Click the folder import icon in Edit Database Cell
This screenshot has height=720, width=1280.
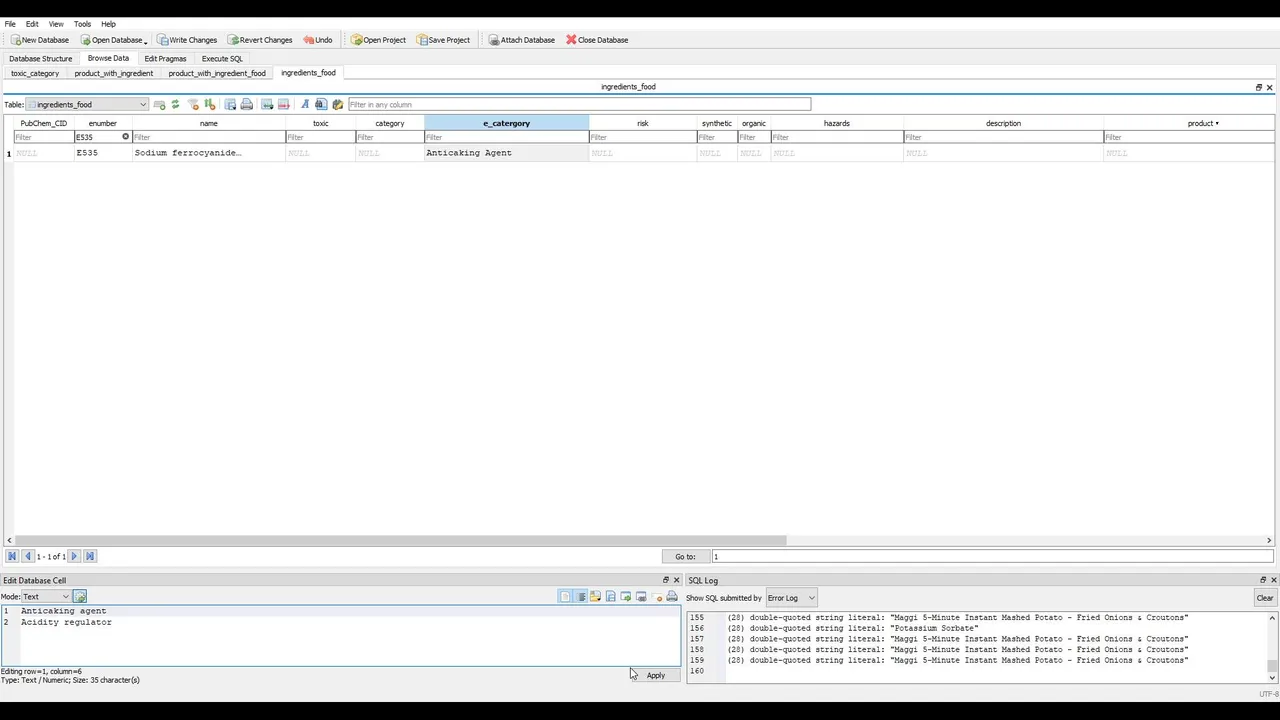(595, 597)
